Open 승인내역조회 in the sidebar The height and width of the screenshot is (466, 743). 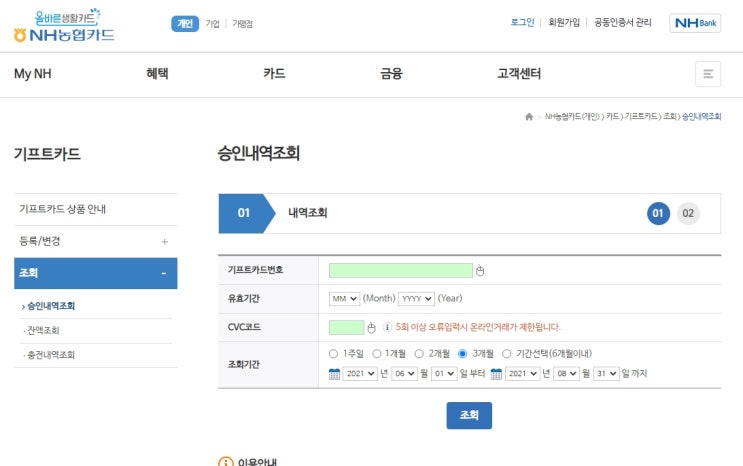[51, 306]
